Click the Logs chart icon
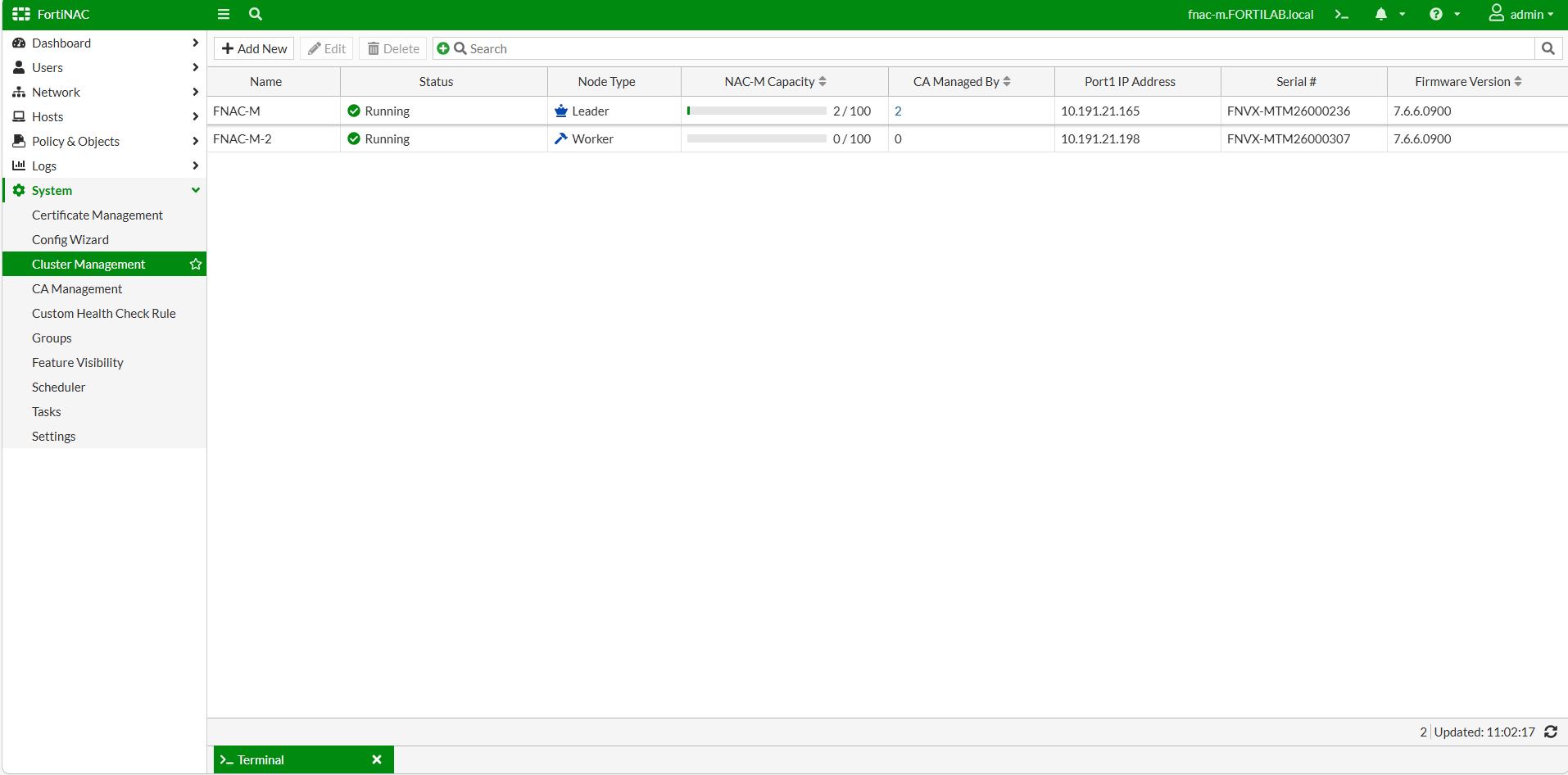Screen dimensions: 1568x775 [x=19, y=165]
